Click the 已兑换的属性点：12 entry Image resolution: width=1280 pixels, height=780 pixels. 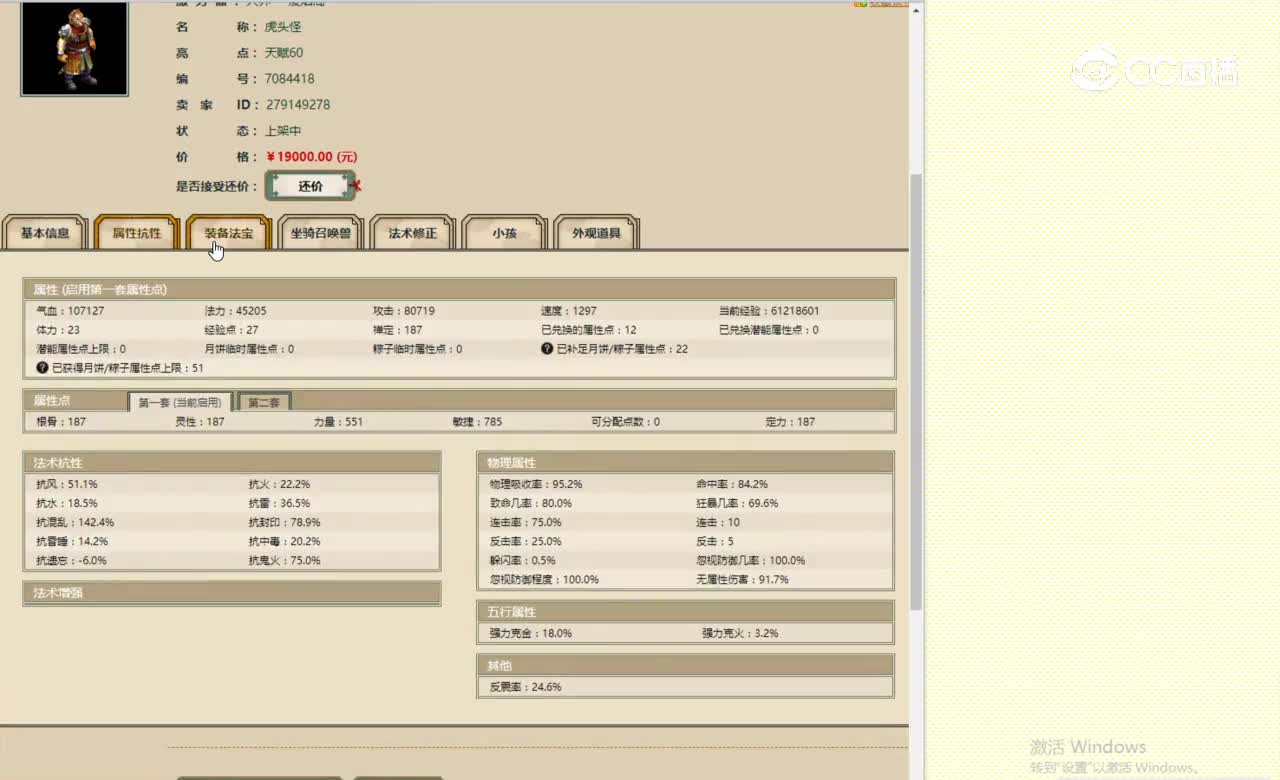coord(589,330)
